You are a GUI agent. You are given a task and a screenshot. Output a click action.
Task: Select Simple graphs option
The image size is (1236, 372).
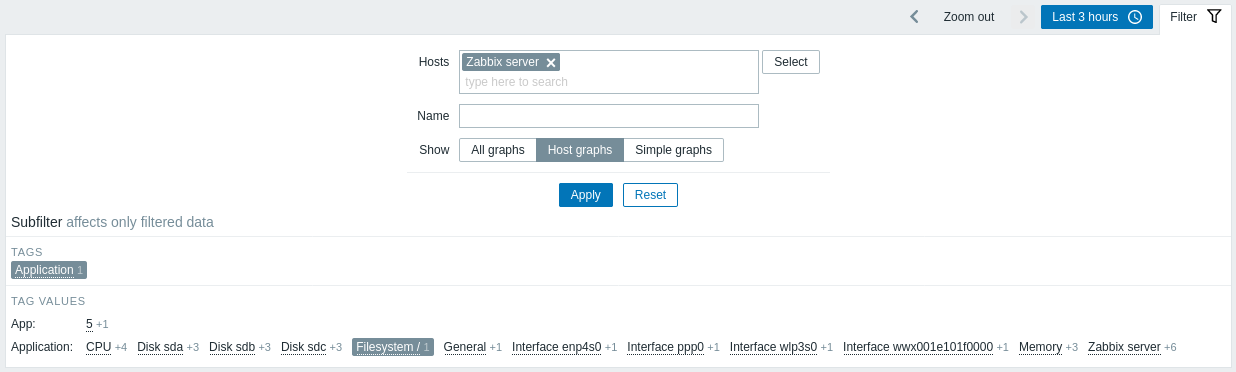tap(673, 150)
